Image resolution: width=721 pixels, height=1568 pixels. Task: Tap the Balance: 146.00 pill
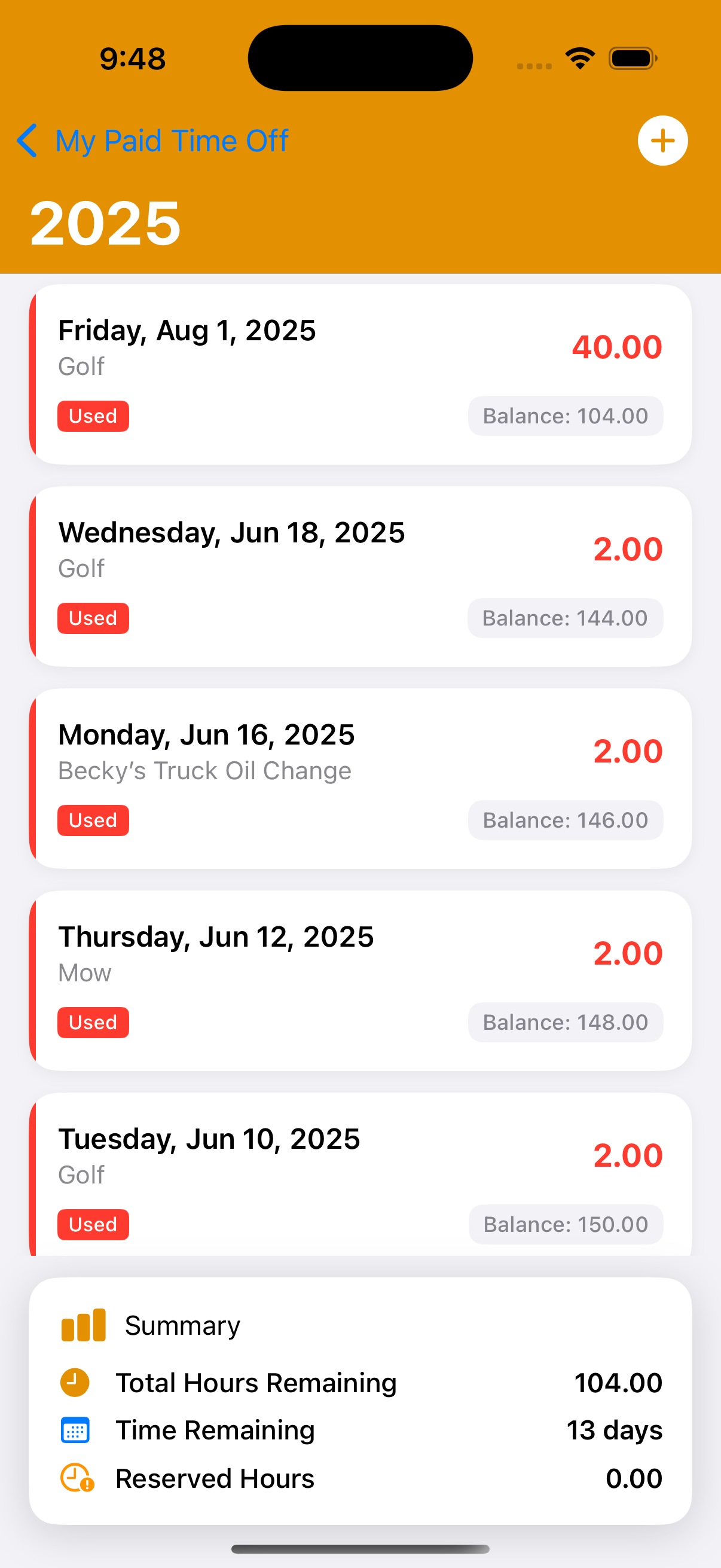pyautogui.click(x=564, y=820)
